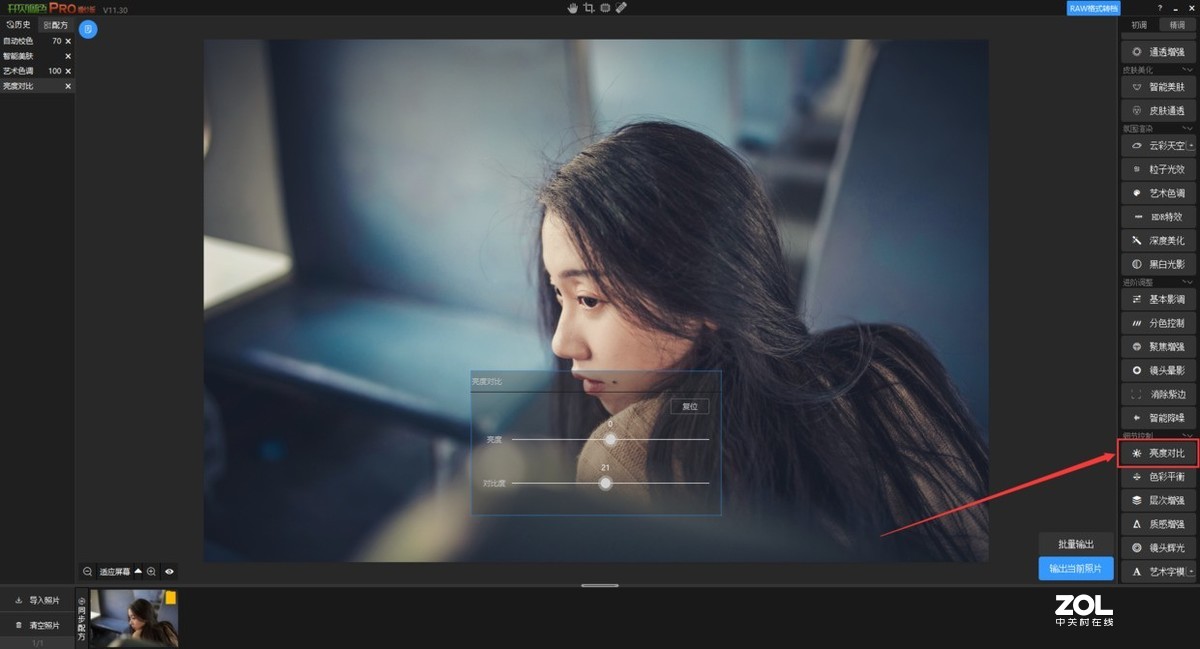The image size is (1200, 649).
Task: Remove 自动校色 from history list
Action: pyautogui.click(x=68, y=42)
